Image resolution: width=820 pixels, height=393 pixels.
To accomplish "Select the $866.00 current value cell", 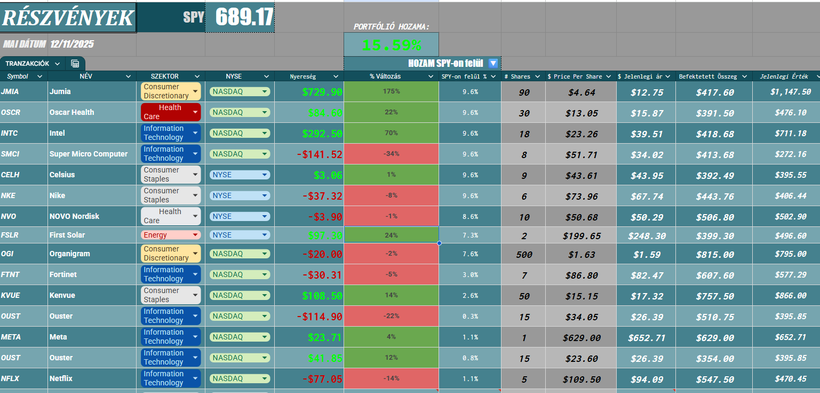I will tap(787, 295).
